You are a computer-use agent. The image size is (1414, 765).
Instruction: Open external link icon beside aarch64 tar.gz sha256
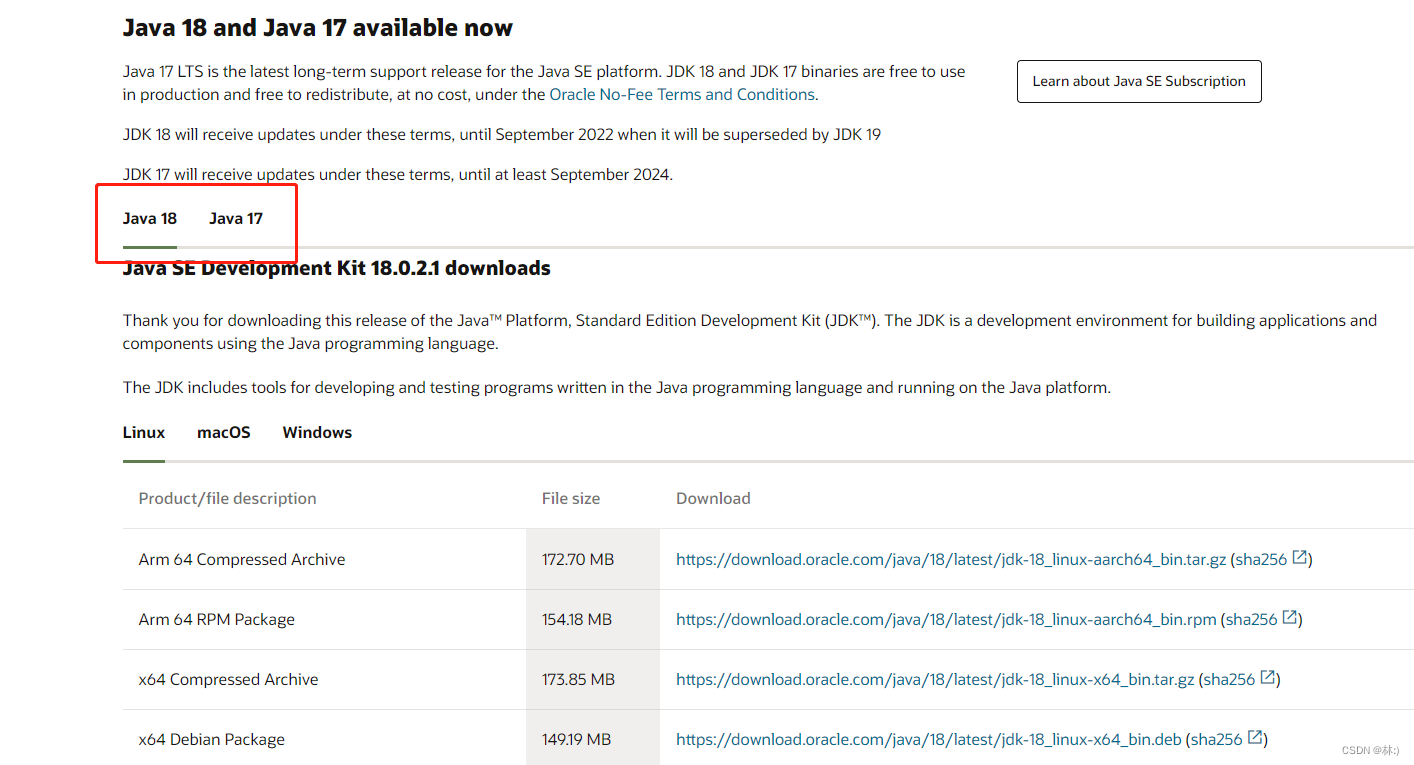point(1300,558)
